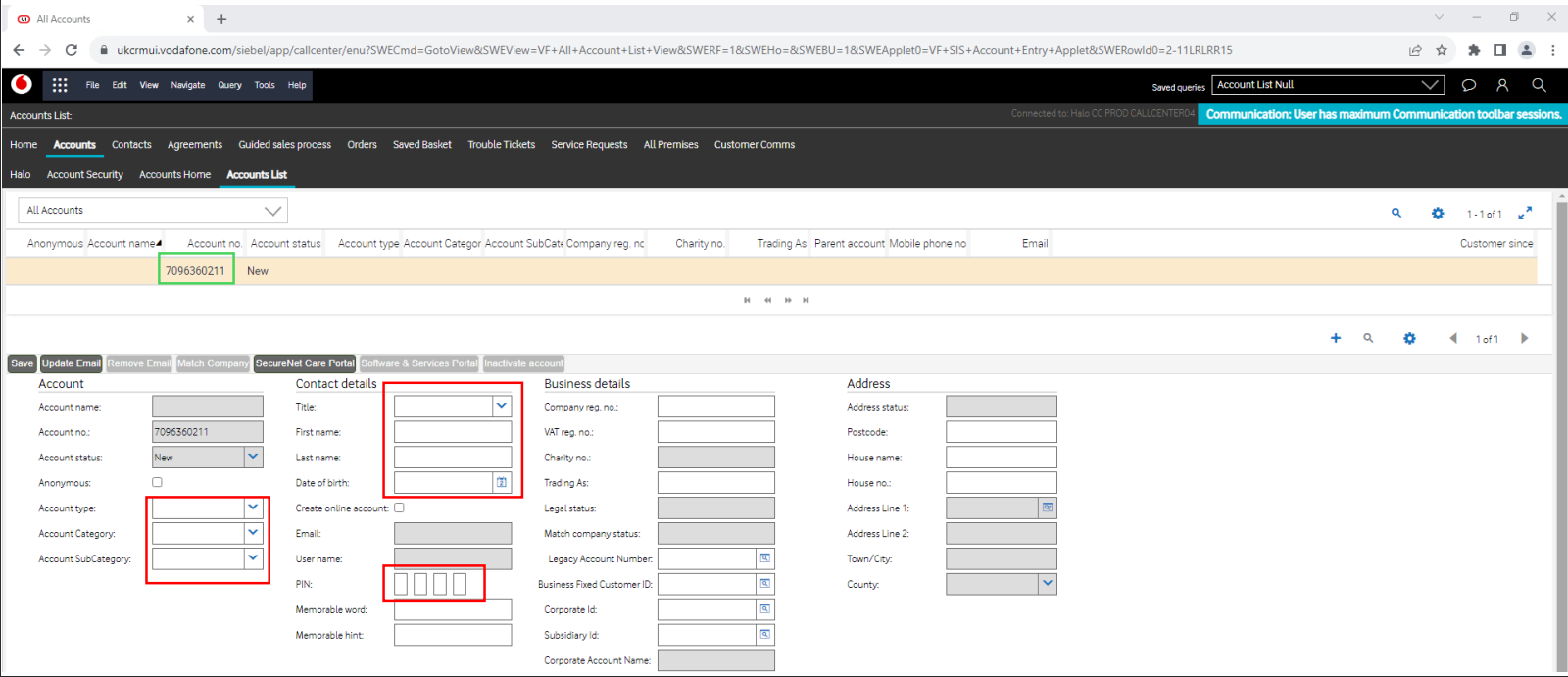Viewport: 1568px width, 677px height.
Task: Show the next record in the form
Action: click(1524, 338)
